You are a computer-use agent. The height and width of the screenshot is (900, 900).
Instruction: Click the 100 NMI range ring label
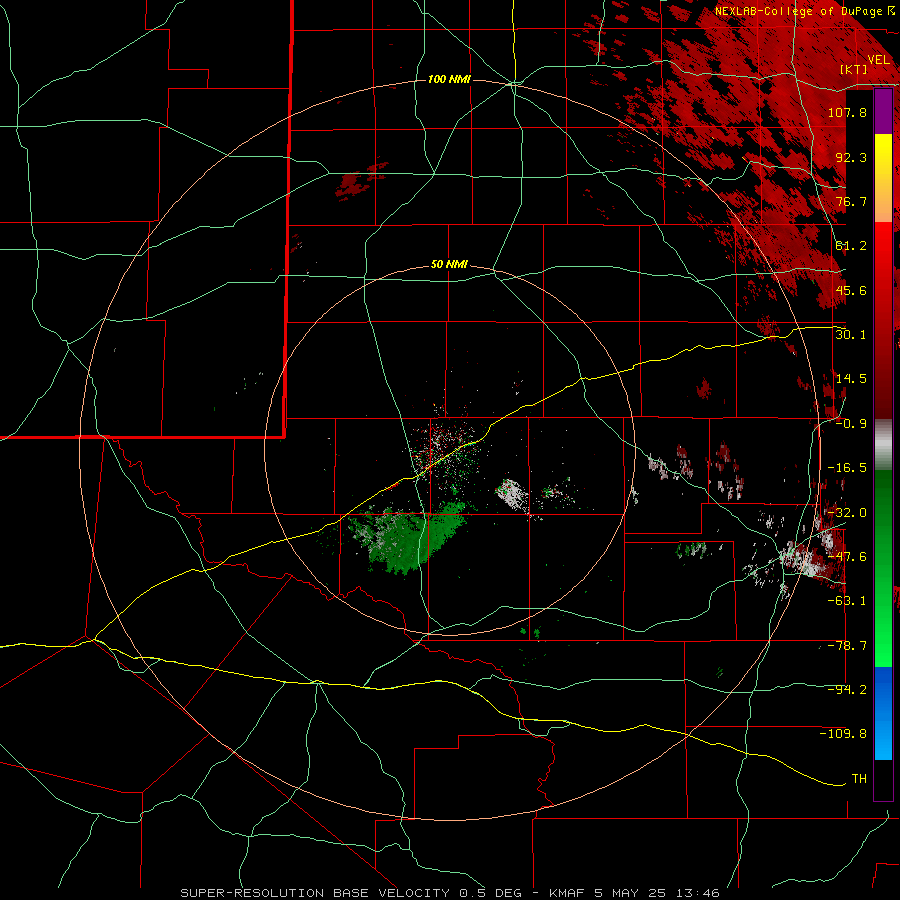[449, 79]
